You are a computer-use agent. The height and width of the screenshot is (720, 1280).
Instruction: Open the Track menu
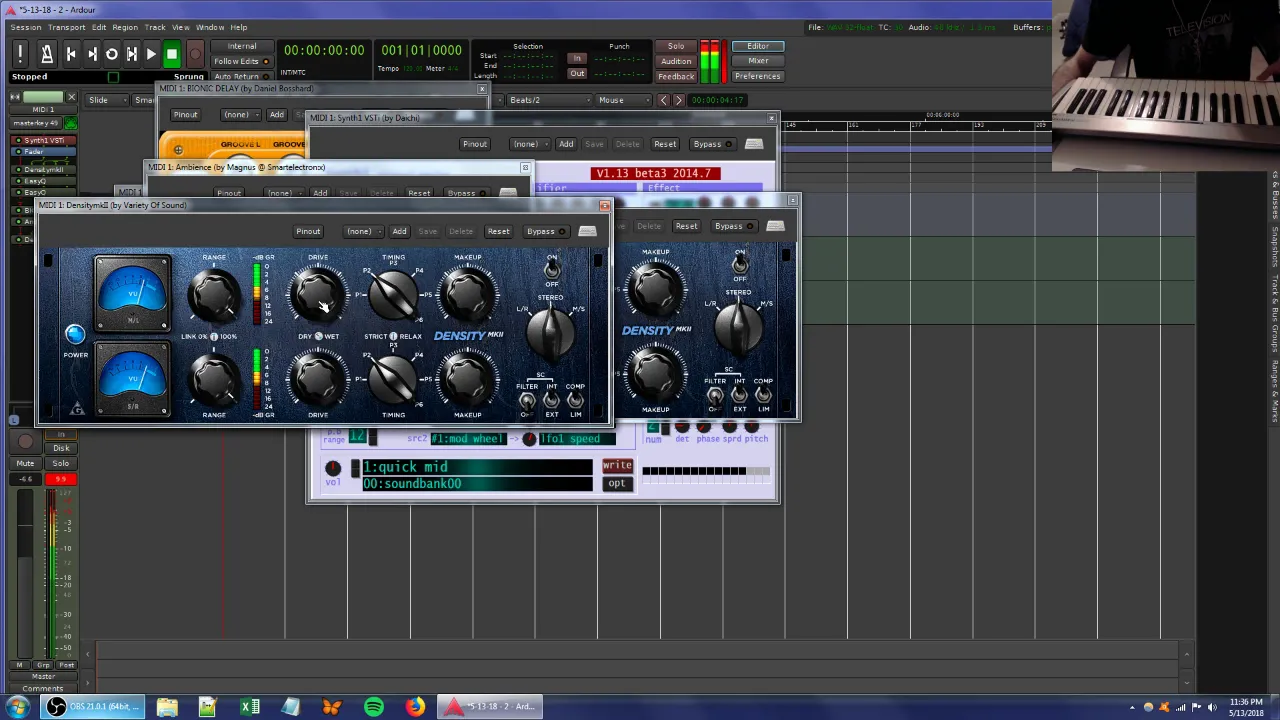point(155,27)
